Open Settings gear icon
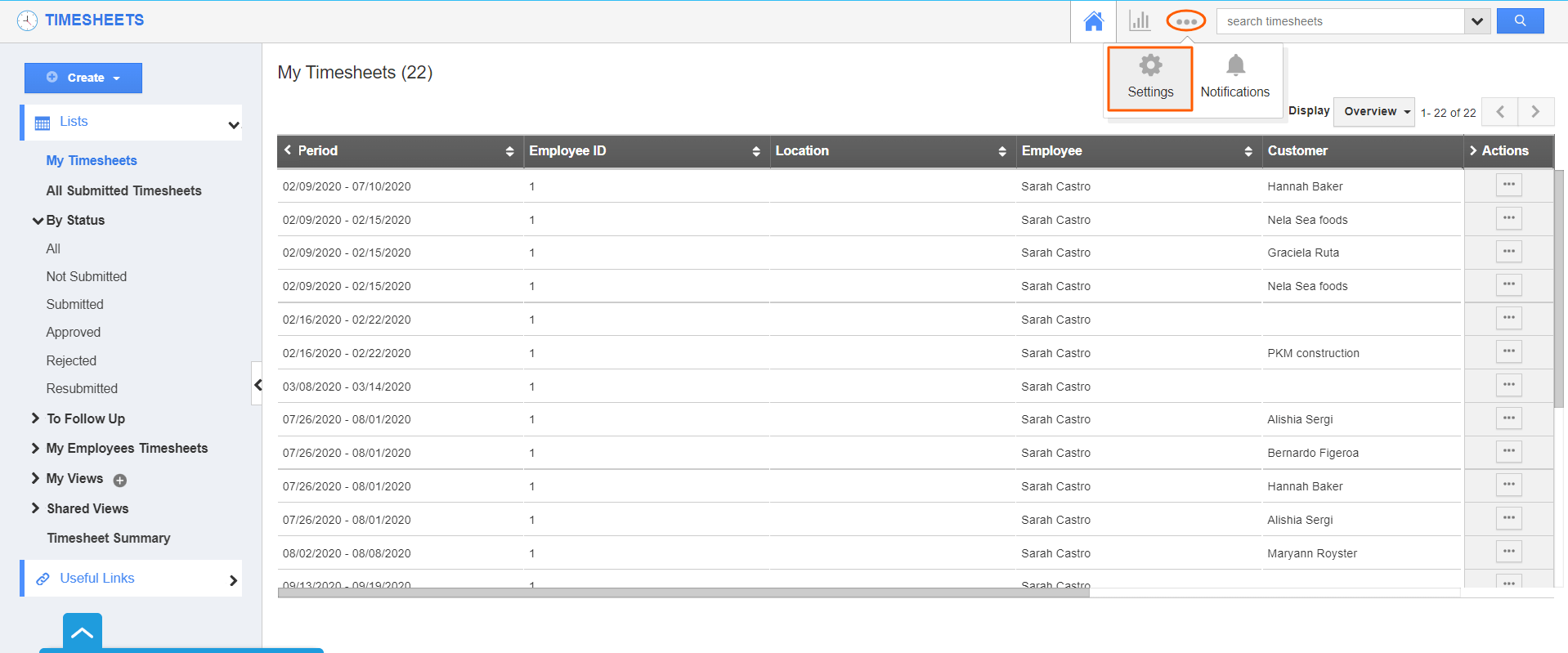Viewport: 1568px width, 653px height. pyautogui.click(x=1150, y=78)
